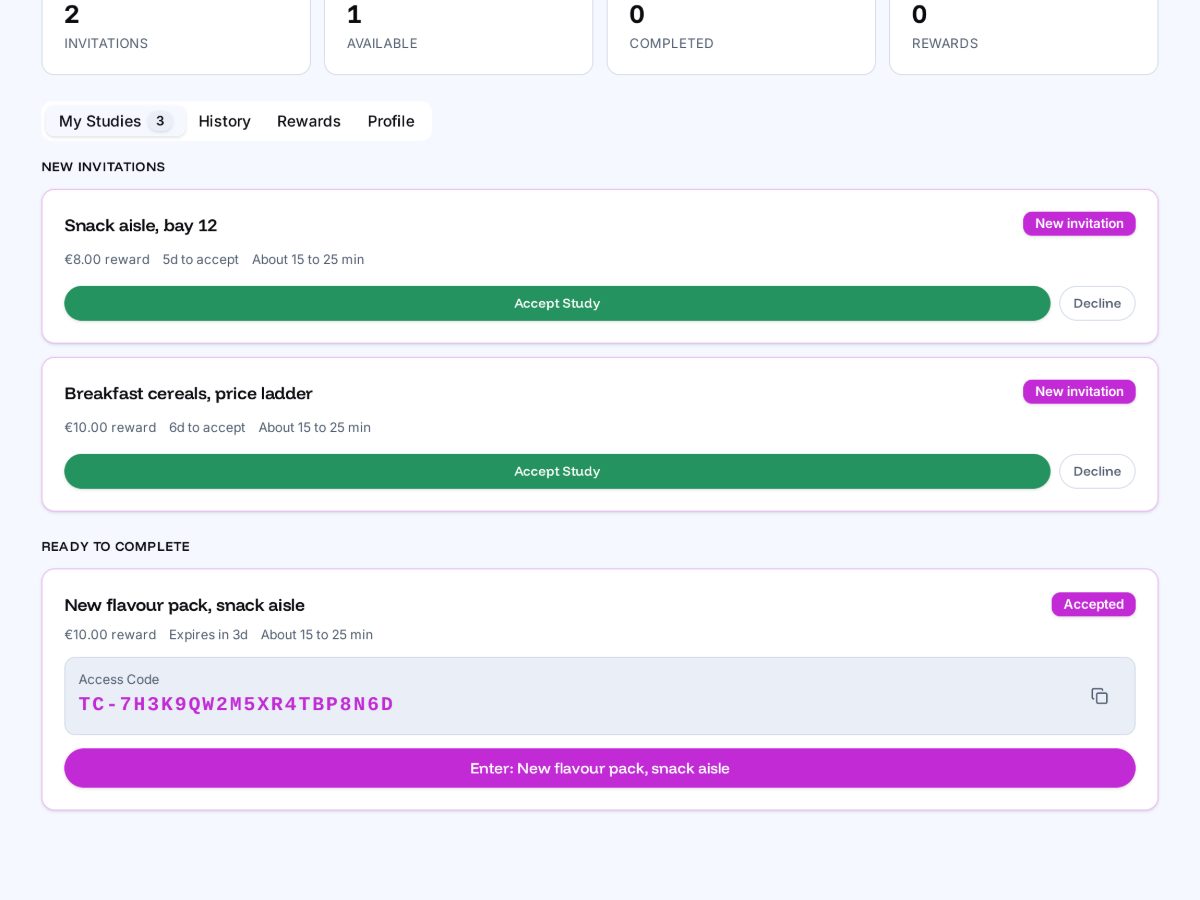Copy the access code with copy icon
This screenshot has height=900, width=1200.
tap(1099, 696)
